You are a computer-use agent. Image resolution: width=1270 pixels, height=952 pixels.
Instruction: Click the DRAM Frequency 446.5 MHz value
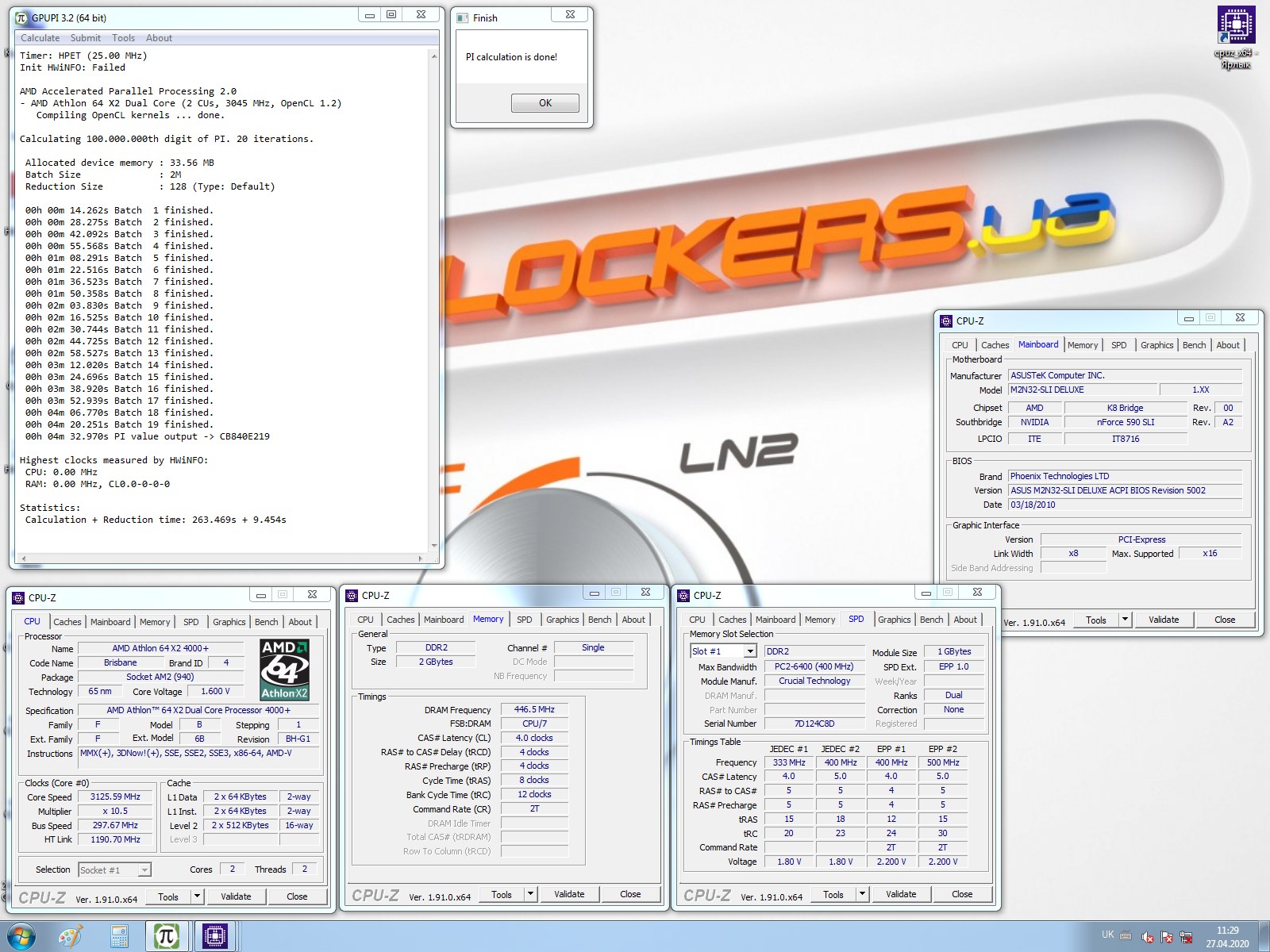[534, 709]
